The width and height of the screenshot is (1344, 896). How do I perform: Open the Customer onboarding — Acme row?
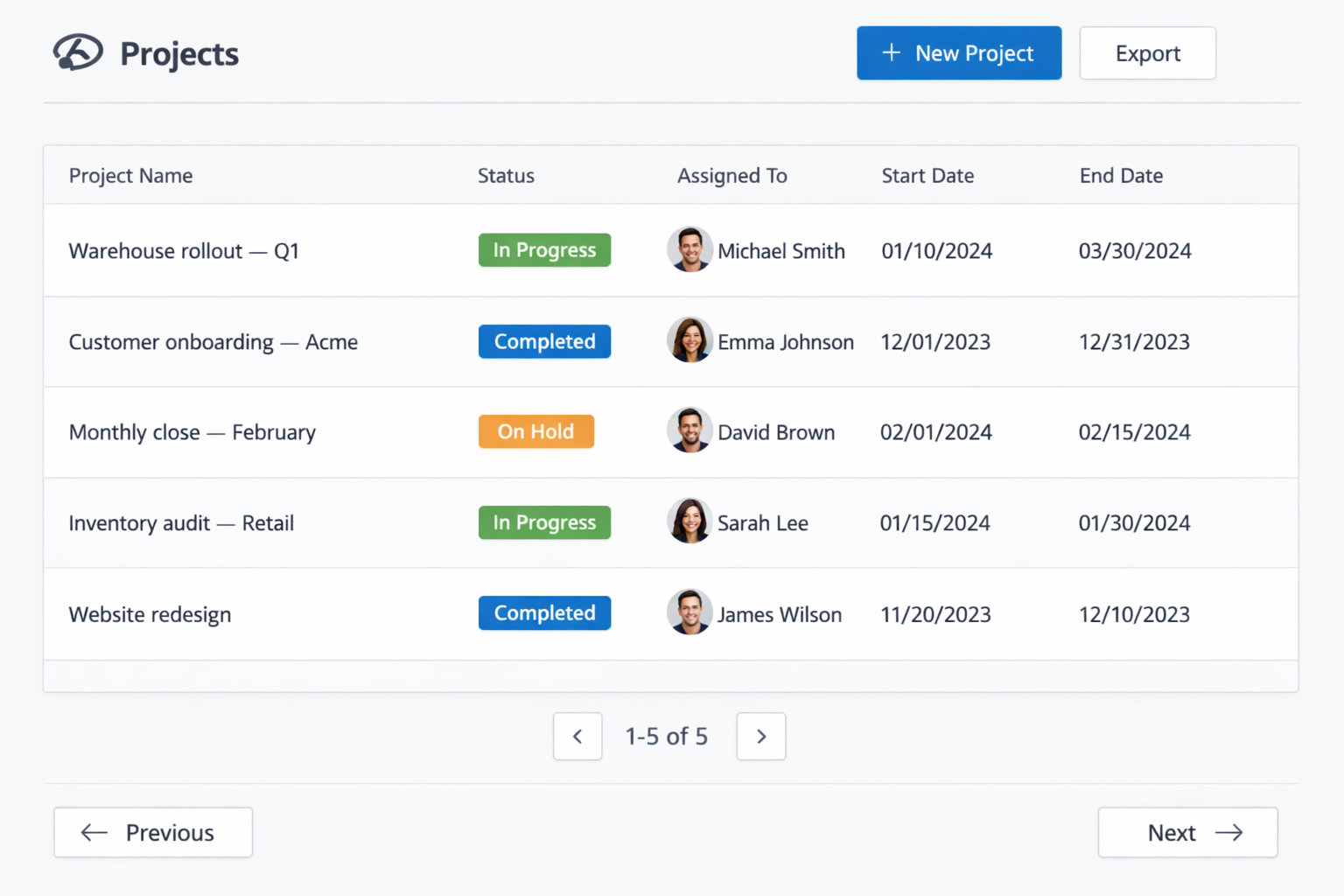213,341
